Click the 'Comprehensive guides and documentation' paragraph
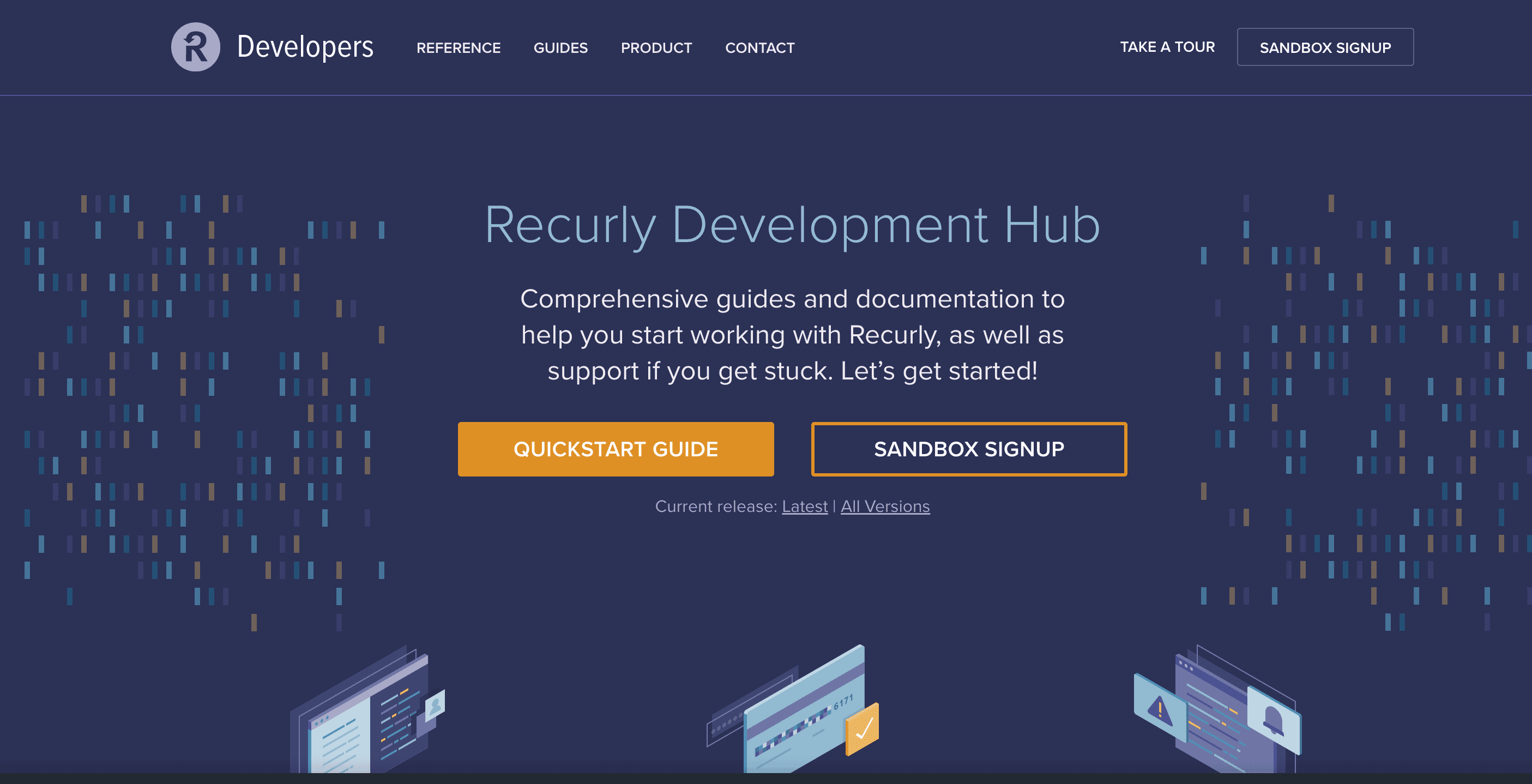1532x784 pixels. coord(792,335)
